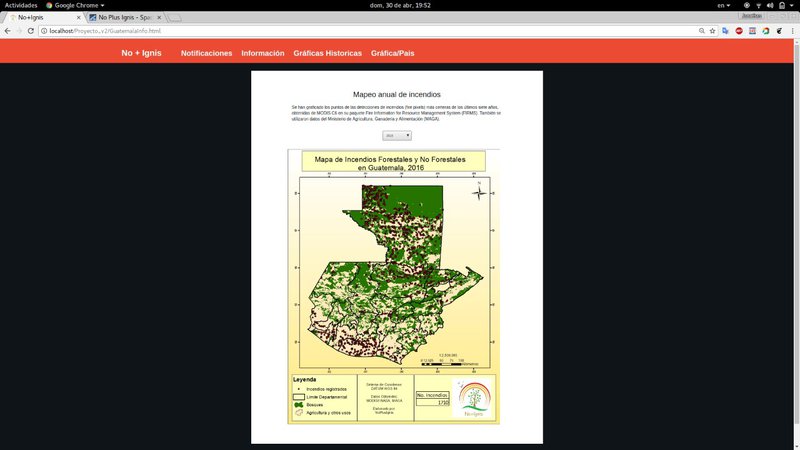Viewport: 800px width, 450px height.
Task: Reload the current page
Action: click(31, 31)
